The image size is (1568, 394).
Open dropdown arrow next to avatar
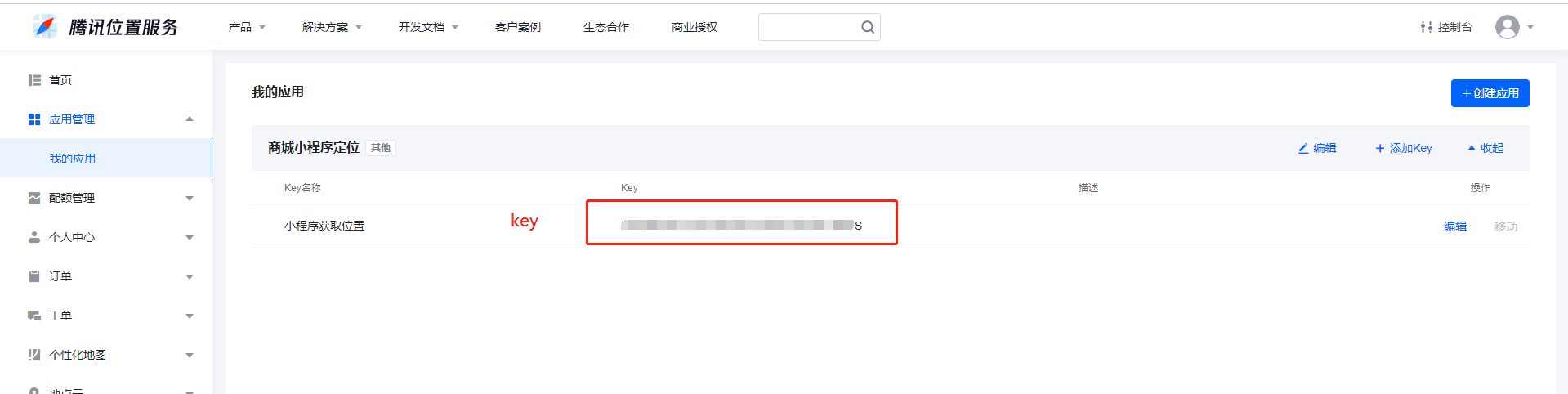point(1530,27)
